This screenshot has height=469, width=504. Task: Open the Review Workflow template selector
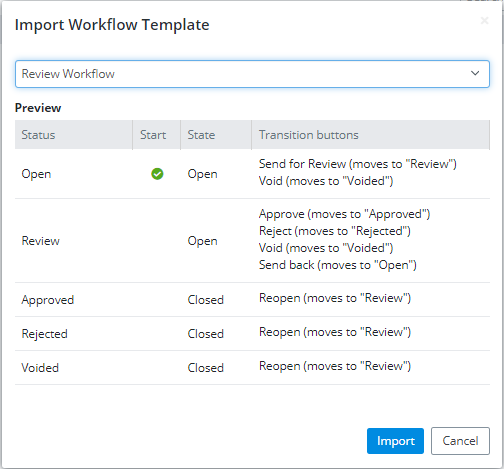point(252,74)
